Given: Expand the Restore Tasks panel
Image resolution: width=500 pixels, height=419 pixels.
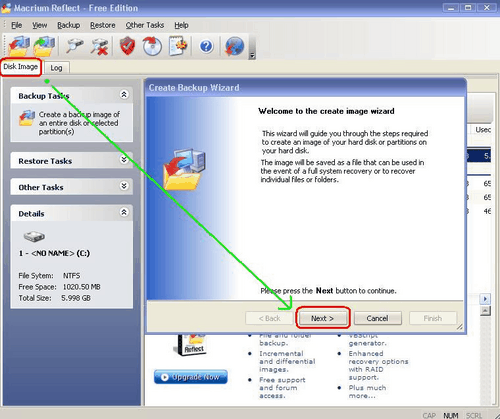Looking at the screenshot, I should (124, 160).
